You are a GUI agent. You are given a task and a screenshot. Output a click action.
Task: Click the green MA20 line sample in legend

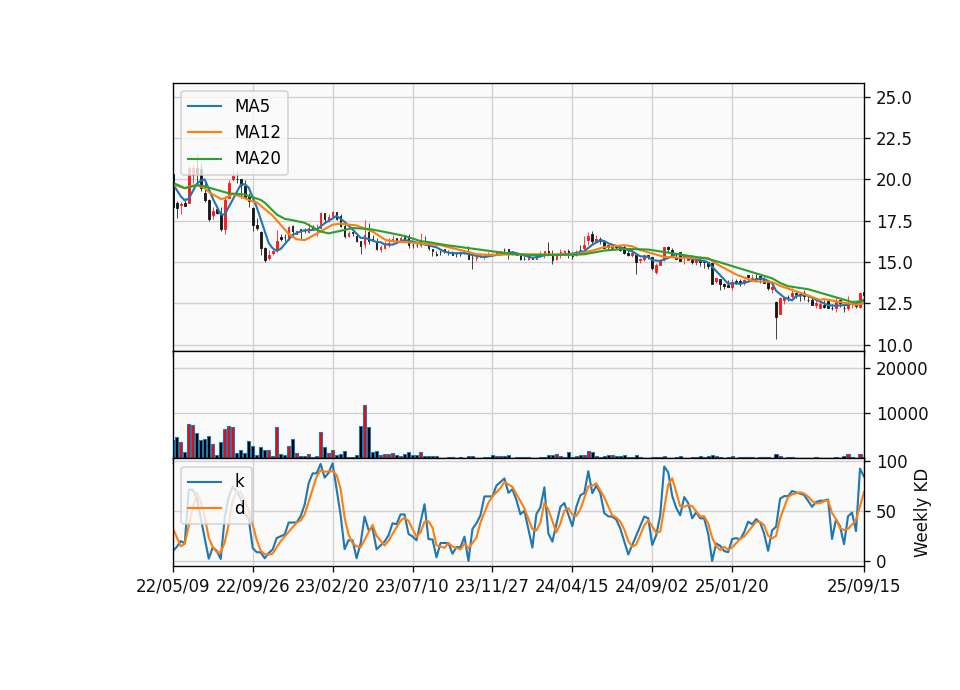pos(204,158)
